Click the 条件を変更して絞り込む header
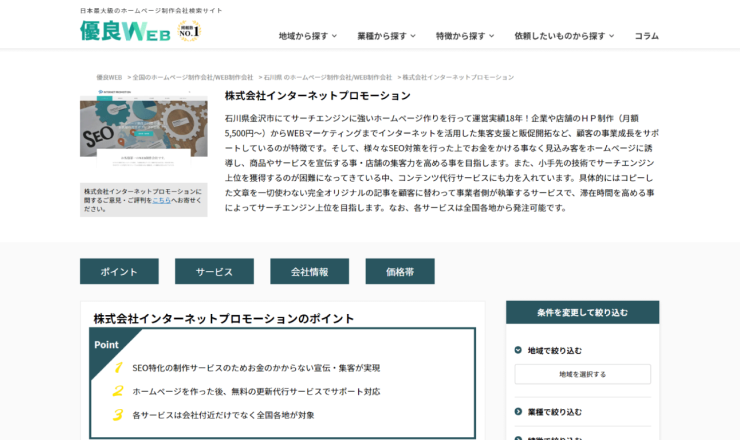Image resolution: width=740 pixels, height=440 pixels. 582,313
